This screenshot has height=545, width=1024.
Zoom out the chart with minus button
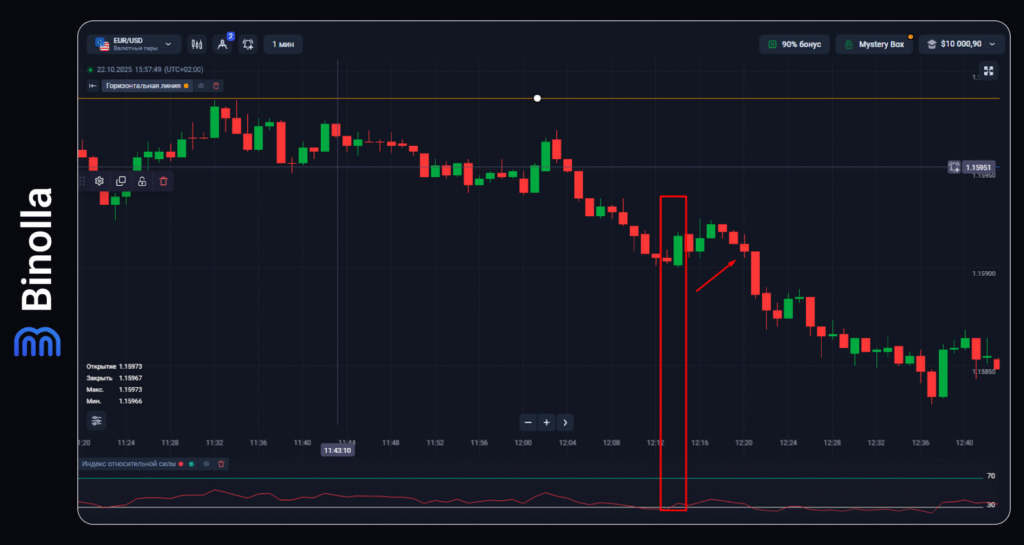(528, 422)
